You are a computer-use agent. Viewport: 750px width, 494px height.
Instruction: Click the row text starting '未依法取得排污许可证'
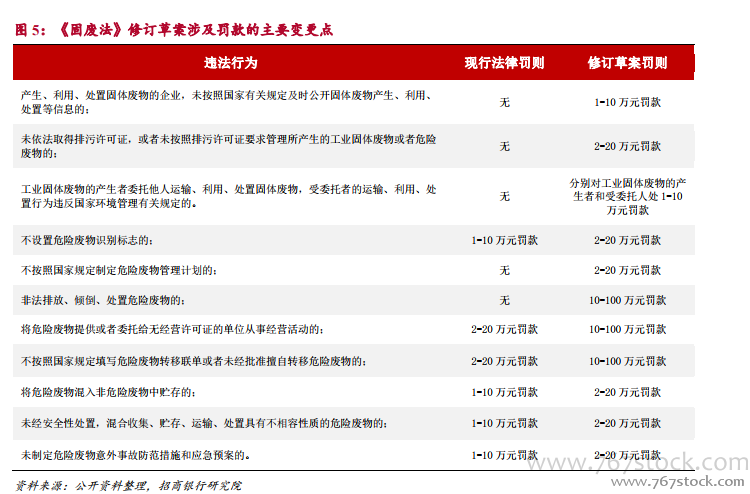pos(228,146)
